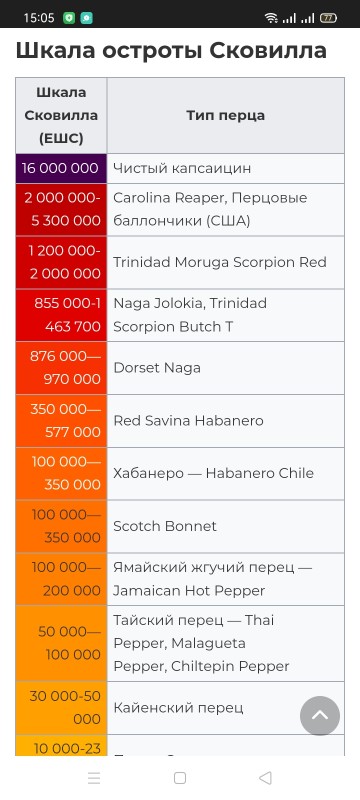Tap the Jamaican Hot Pepper row

pos(180,579)
